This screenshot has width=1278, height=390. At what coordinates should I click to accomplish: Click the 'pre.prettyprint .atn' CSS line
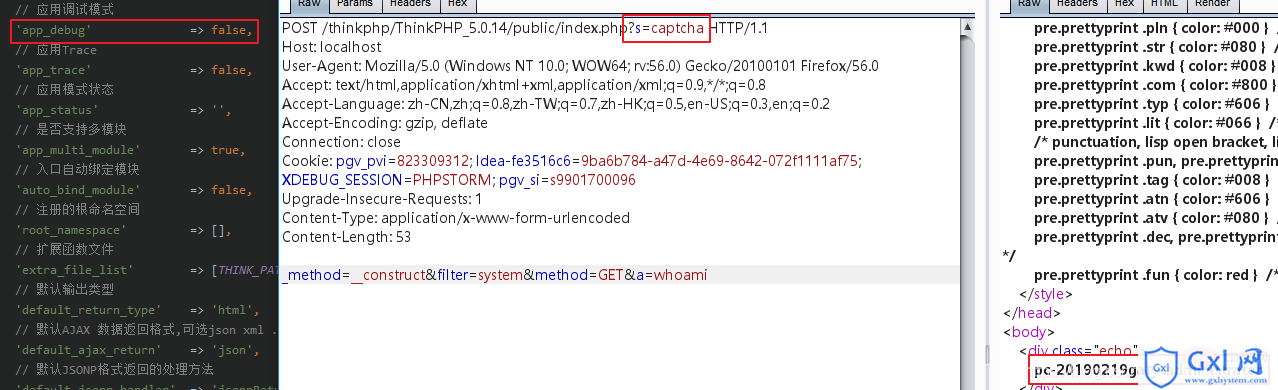(1155, 199)
